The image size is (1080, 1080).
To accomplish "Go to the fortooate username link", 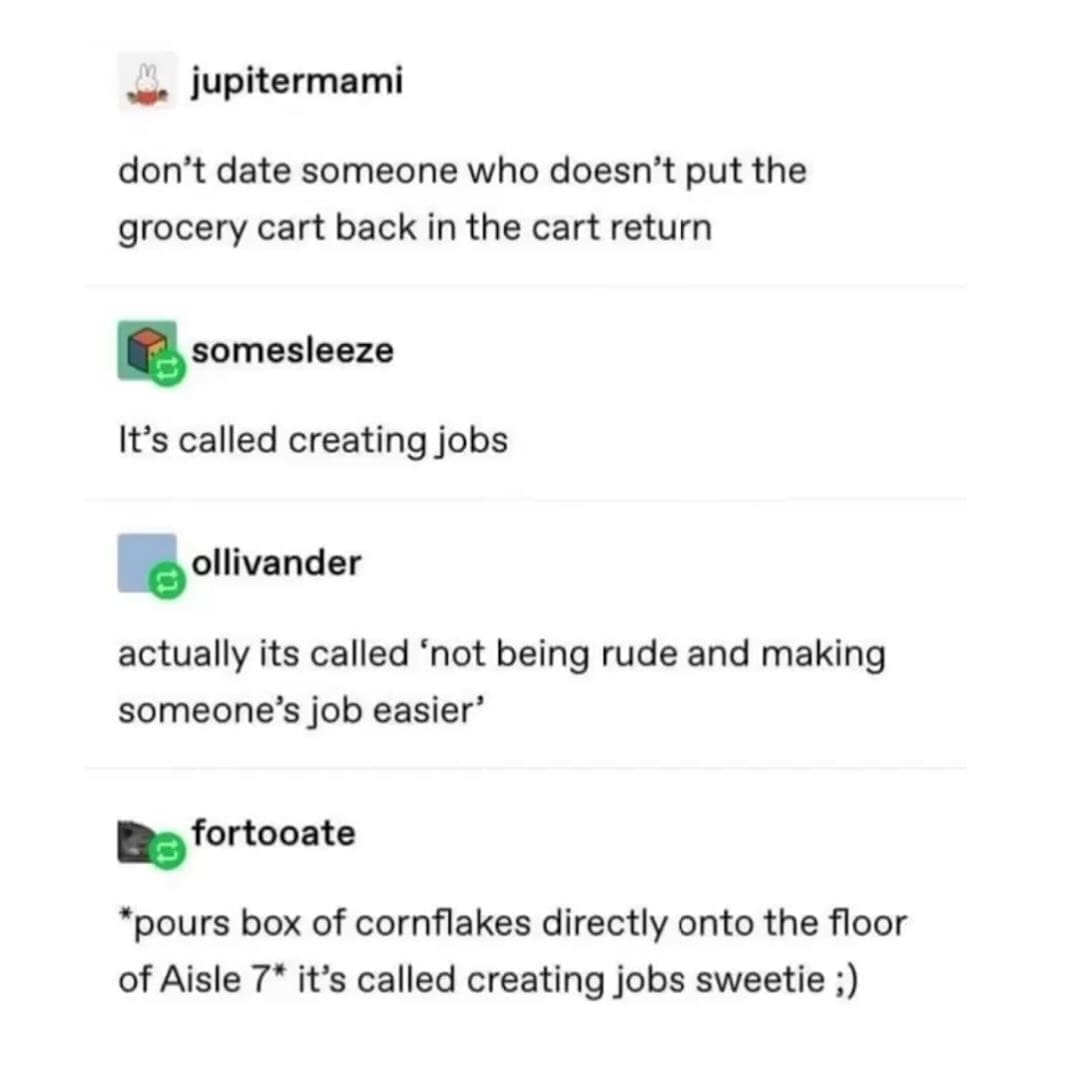I will (273, 832).
